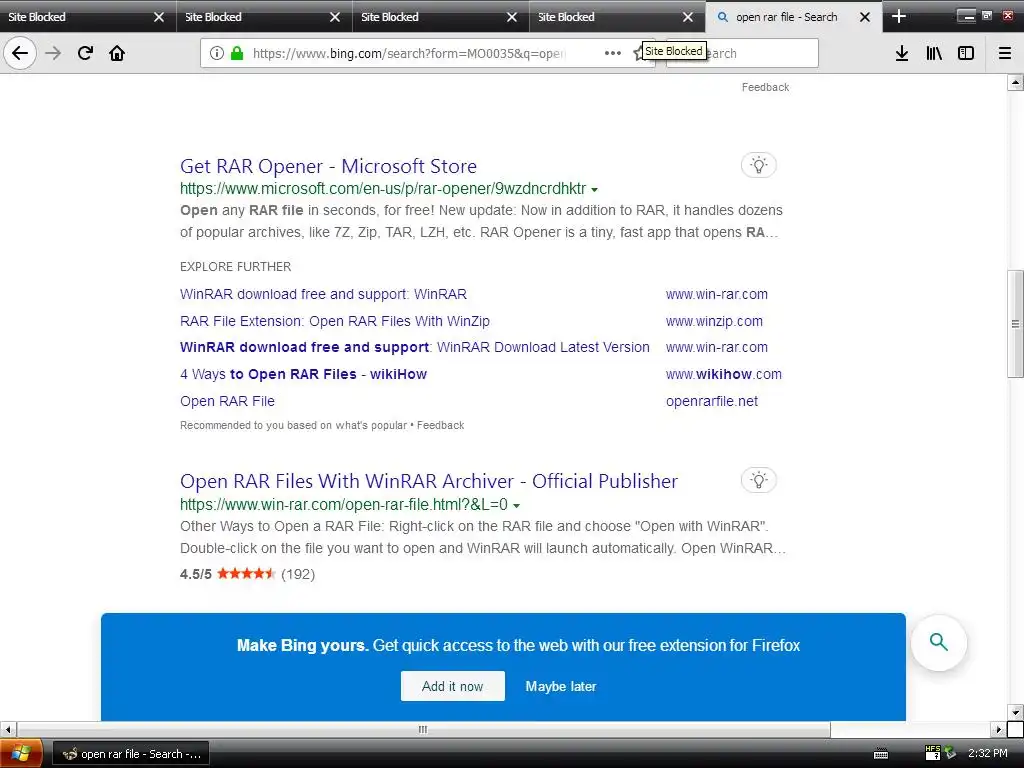Image resolution: width=1024 pixels, height=768 pixels.
Task: Expand dropdown arrow after win-rar.com URL
Action: coord(517,505)
